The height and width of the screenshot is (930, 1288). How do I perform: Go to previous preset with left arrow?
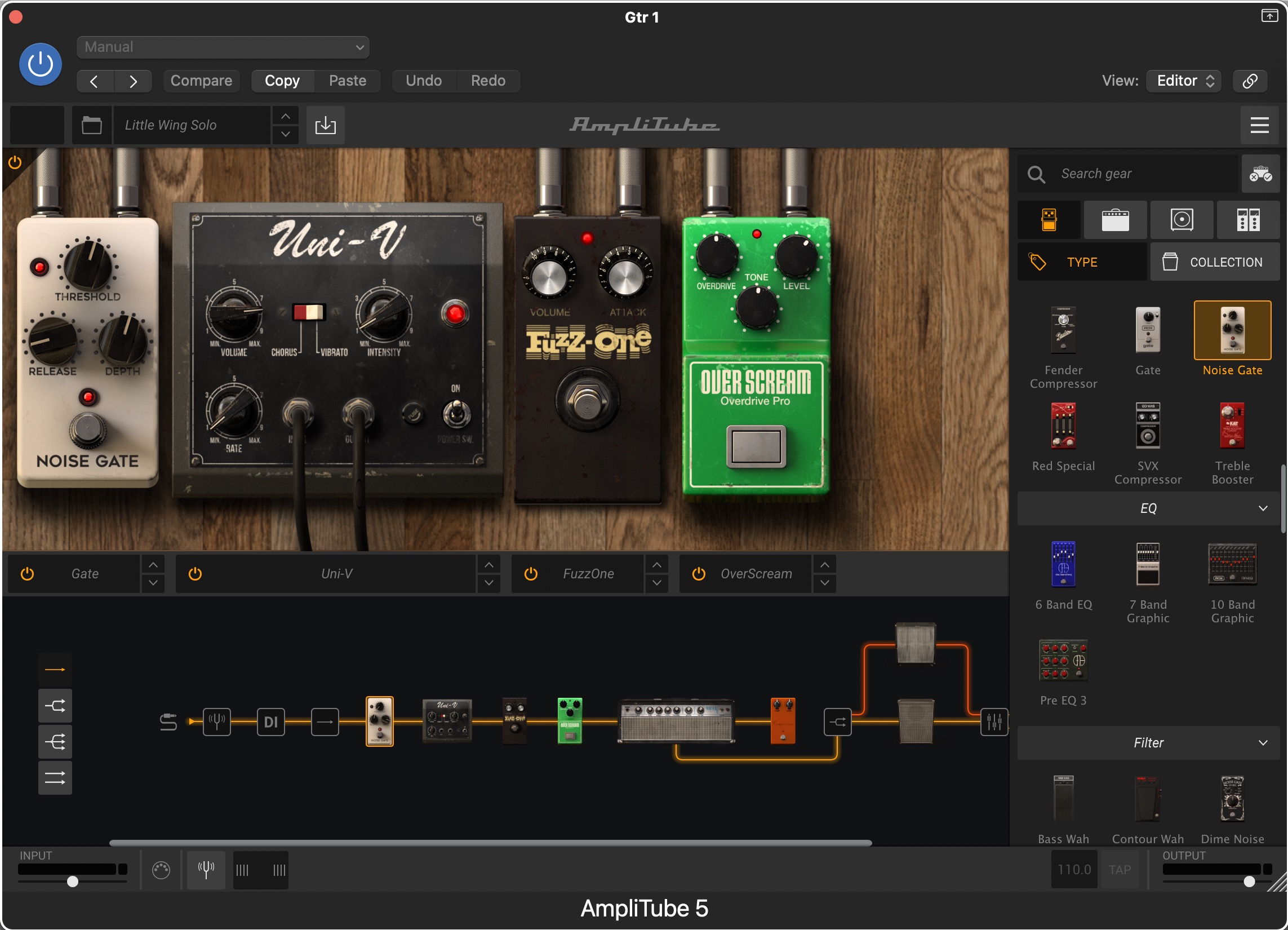[95, 81]
